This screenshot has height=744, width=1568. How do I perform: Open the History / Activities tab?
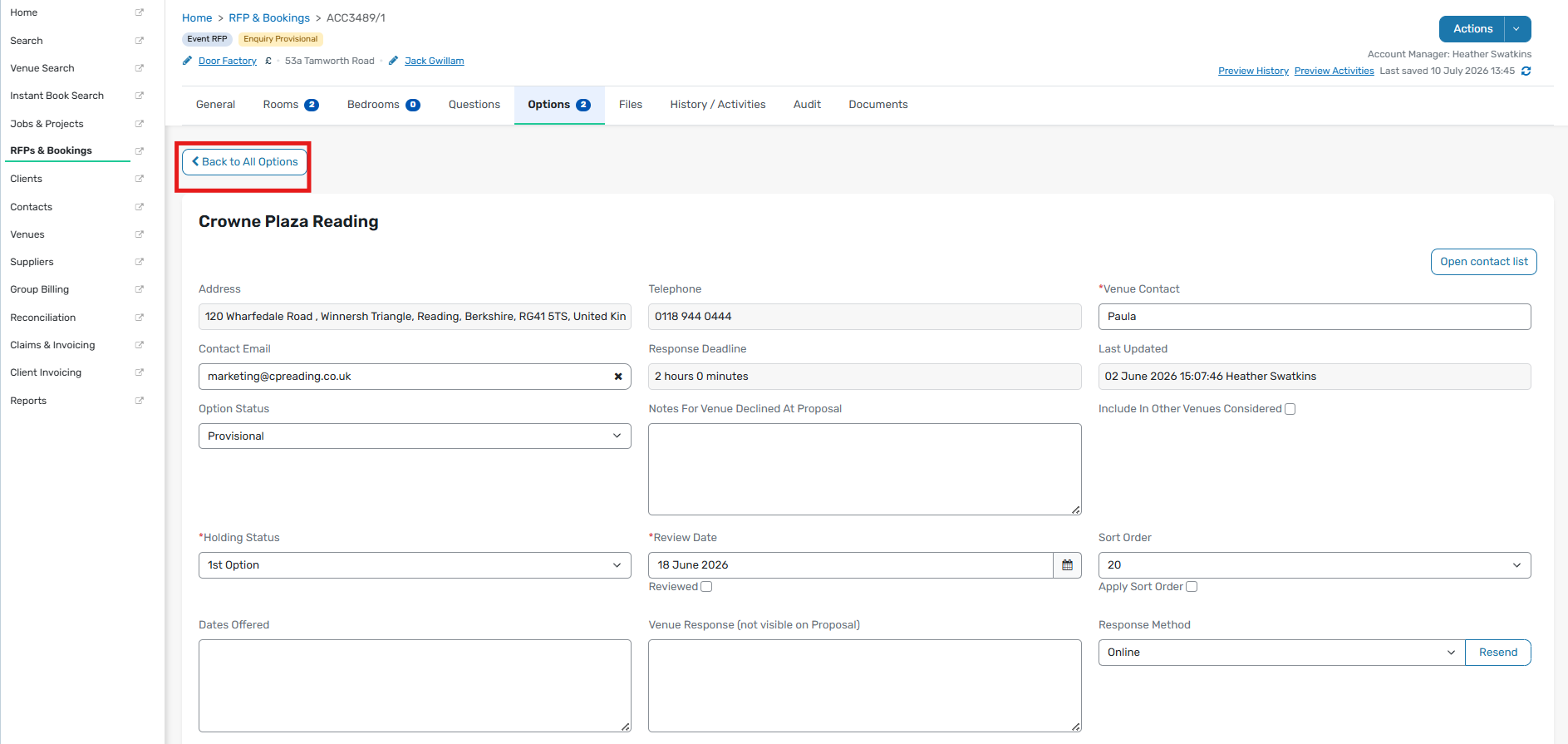[x=718, y=105]
